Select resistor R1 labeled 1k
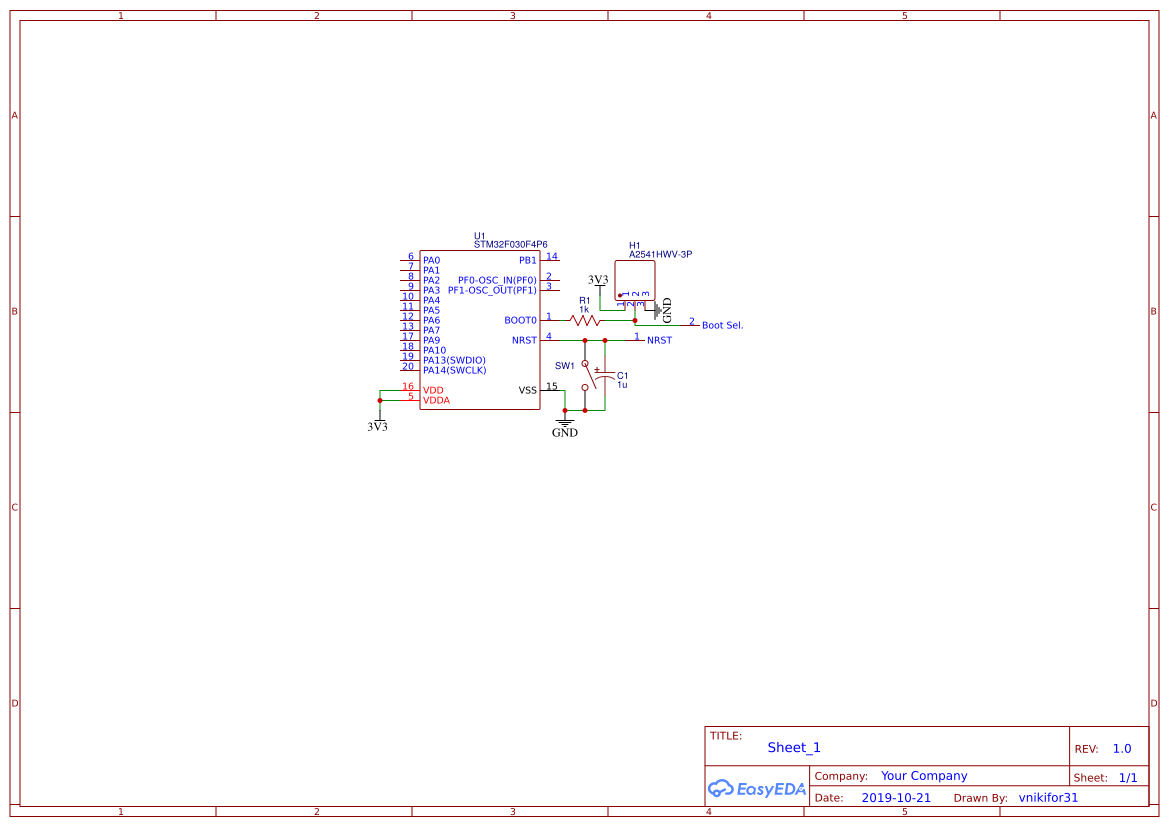1169x827 pixels. pyautogui.click(x=586, y=320)
